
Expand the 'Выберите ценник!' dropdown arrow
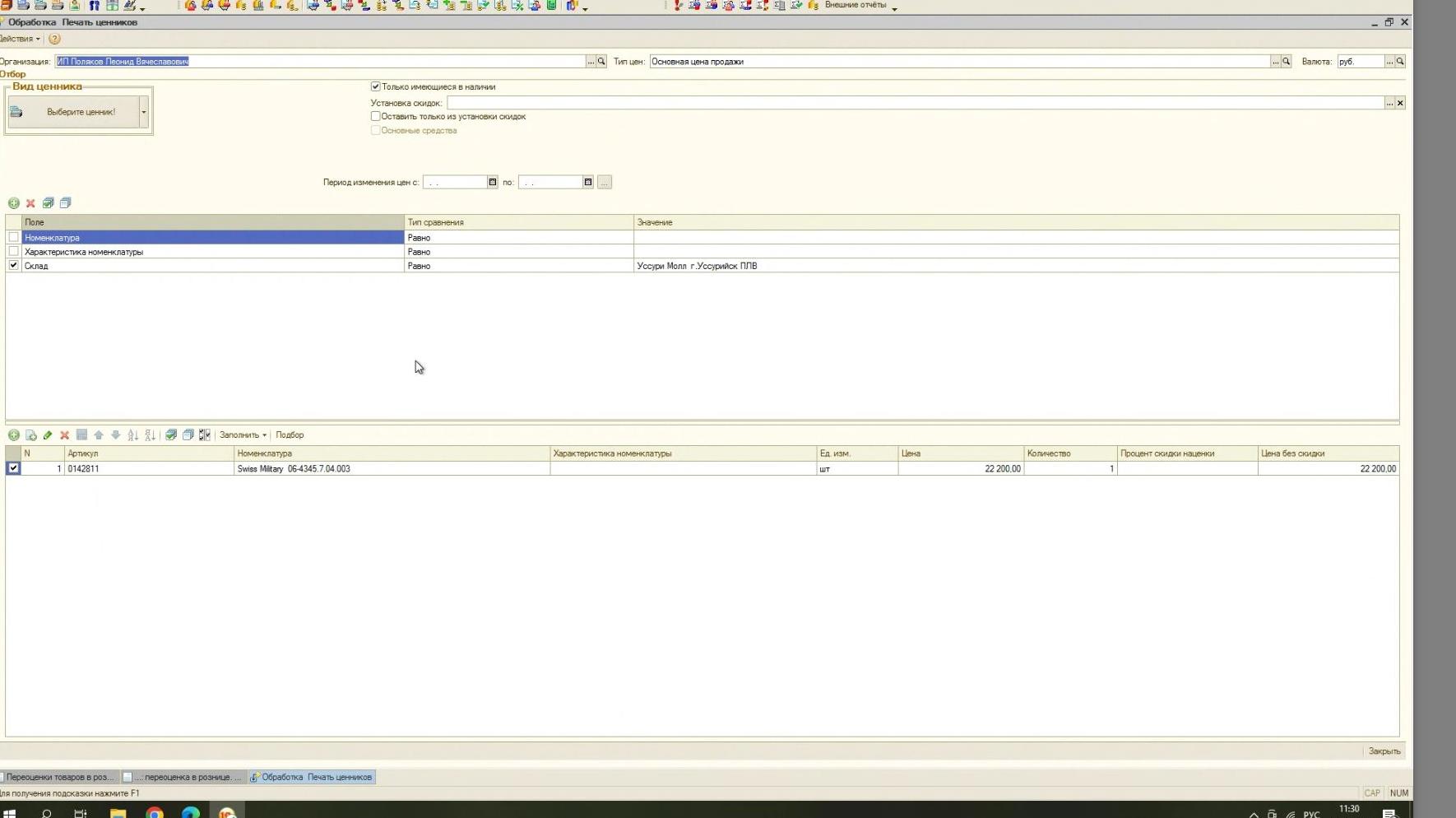[144, 112]
